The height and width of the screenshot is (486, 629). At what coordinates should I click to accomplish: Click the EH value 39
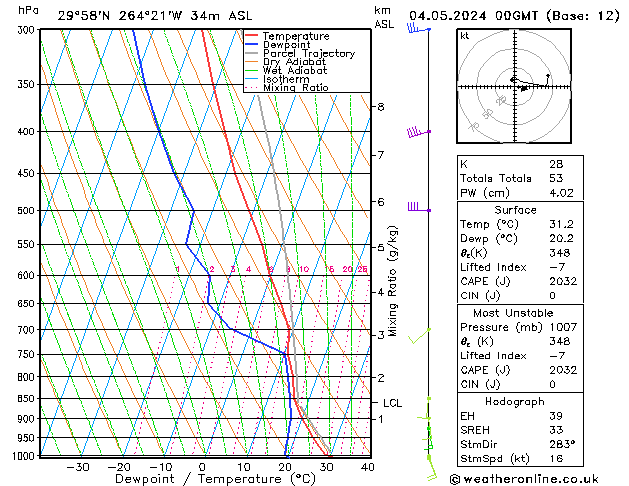(556, 416)
